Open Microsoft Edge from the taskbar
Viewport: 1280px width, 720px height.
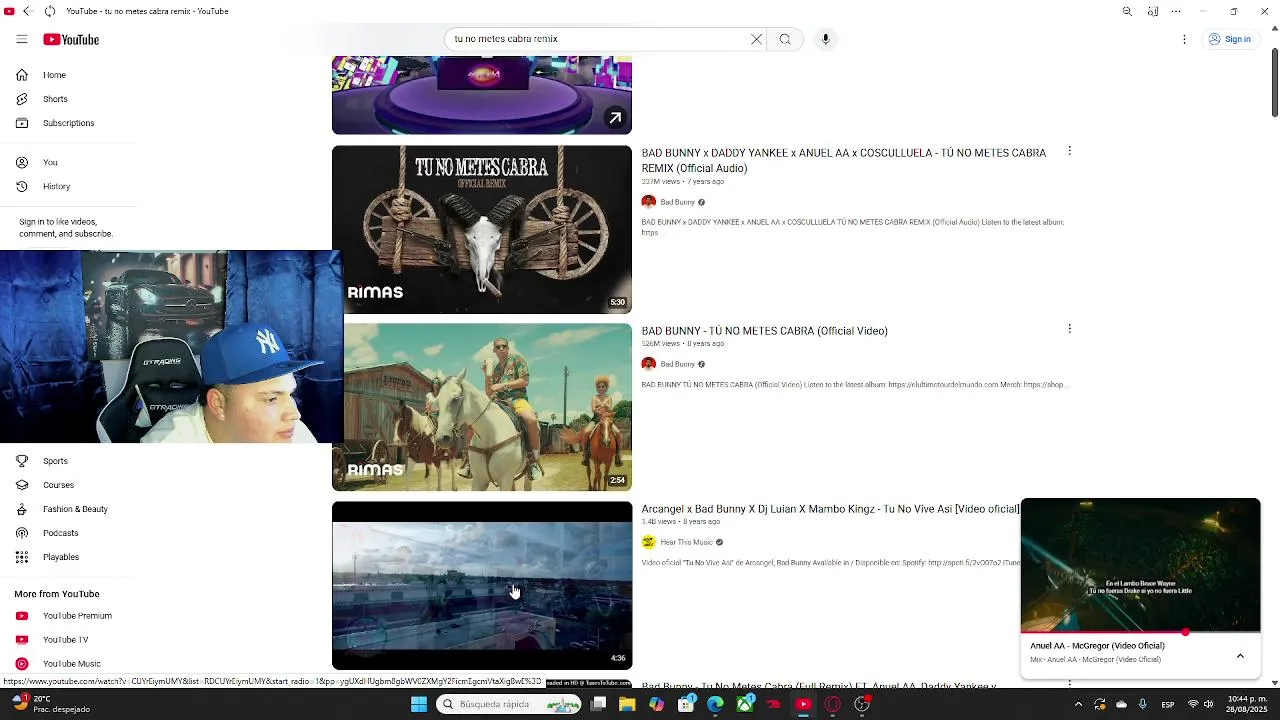[715, 705]
